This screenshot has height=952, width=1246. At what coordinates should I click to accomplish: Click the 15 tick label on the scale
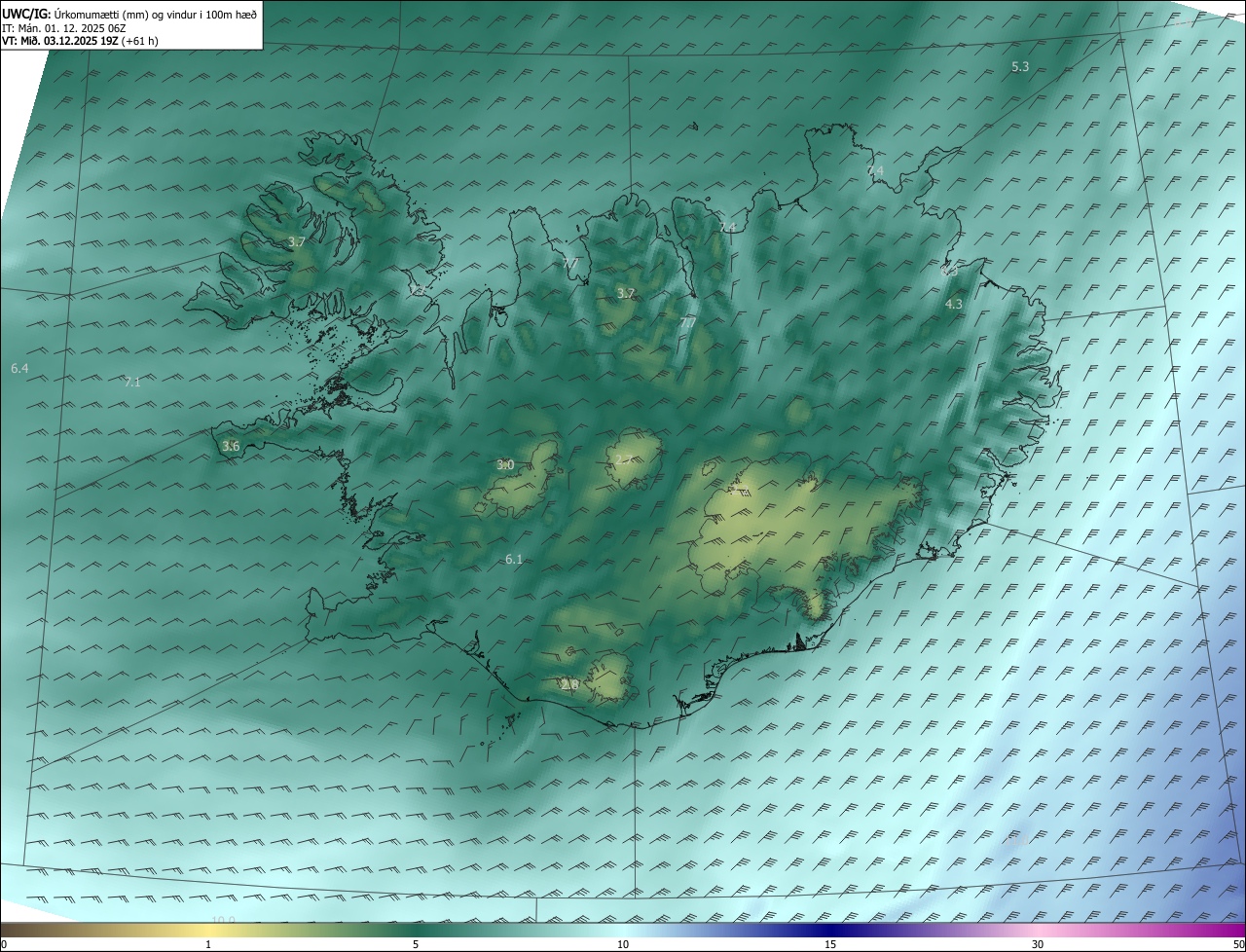pos(830,944)
